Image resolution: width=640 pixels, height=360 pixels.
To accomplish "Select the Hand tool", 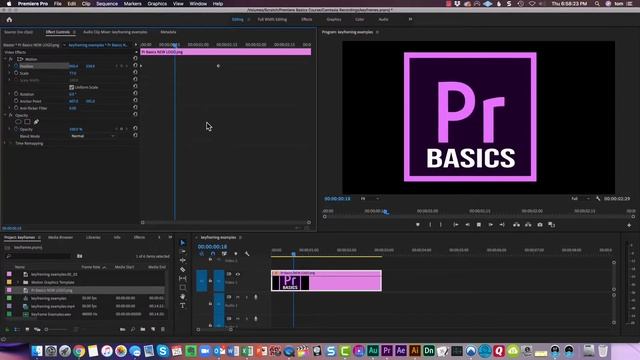I will [x=182, y=297].
